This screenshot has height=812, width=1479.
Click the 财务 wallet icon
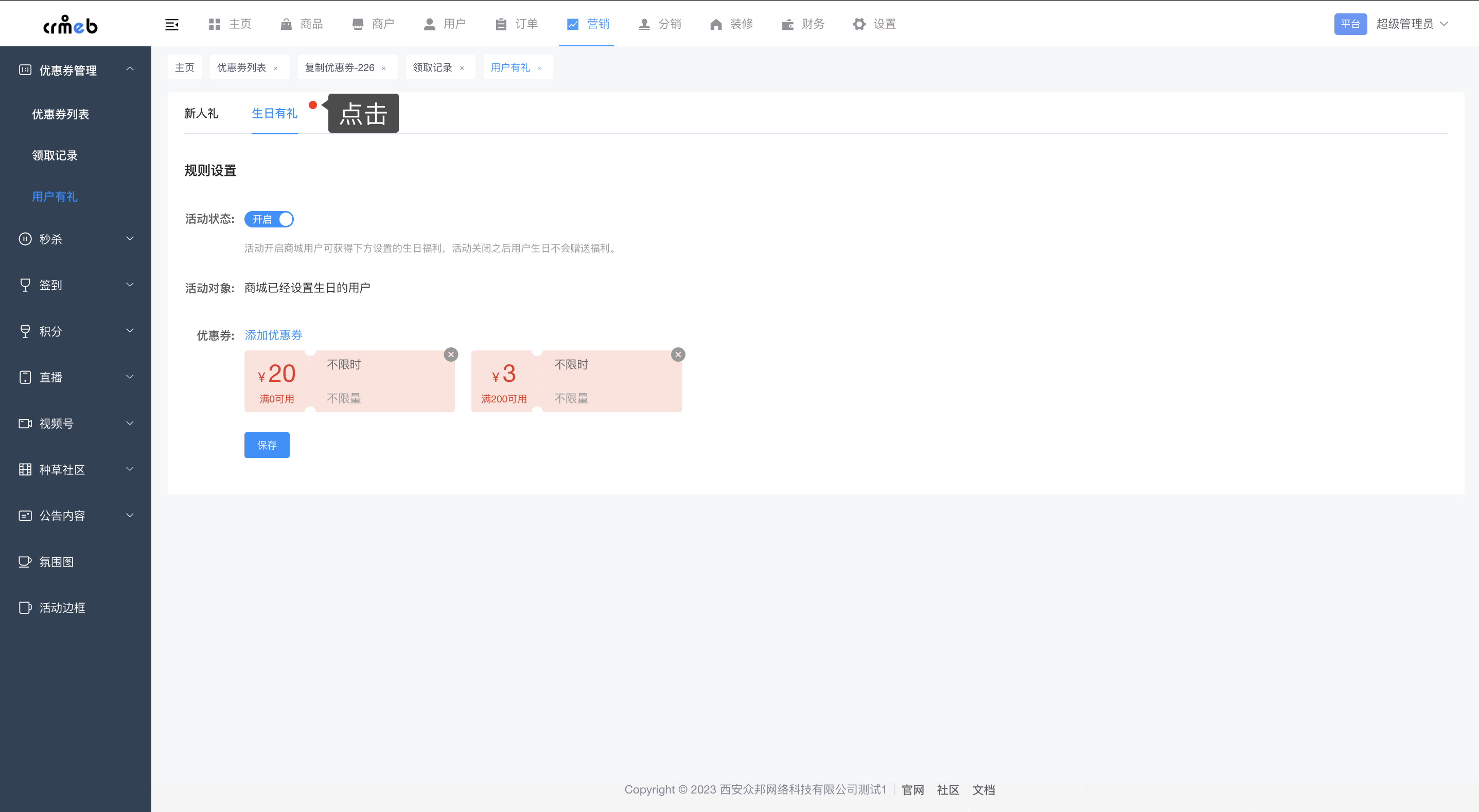(788, 24)
